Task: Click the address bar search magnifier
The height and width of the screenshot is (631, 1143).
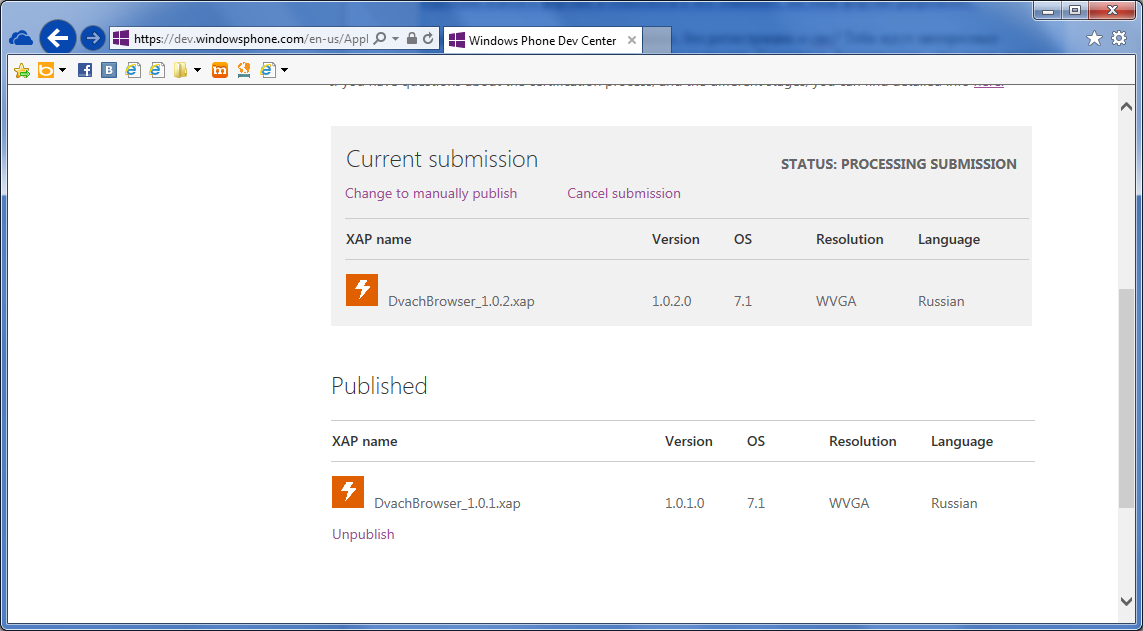Action: (x=379, y=39)
